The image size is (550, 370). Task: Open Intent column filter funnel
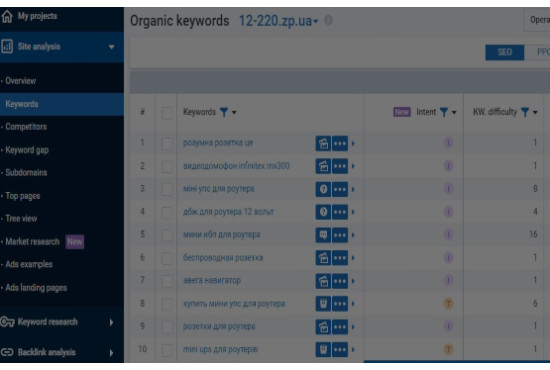click(444, 112)
